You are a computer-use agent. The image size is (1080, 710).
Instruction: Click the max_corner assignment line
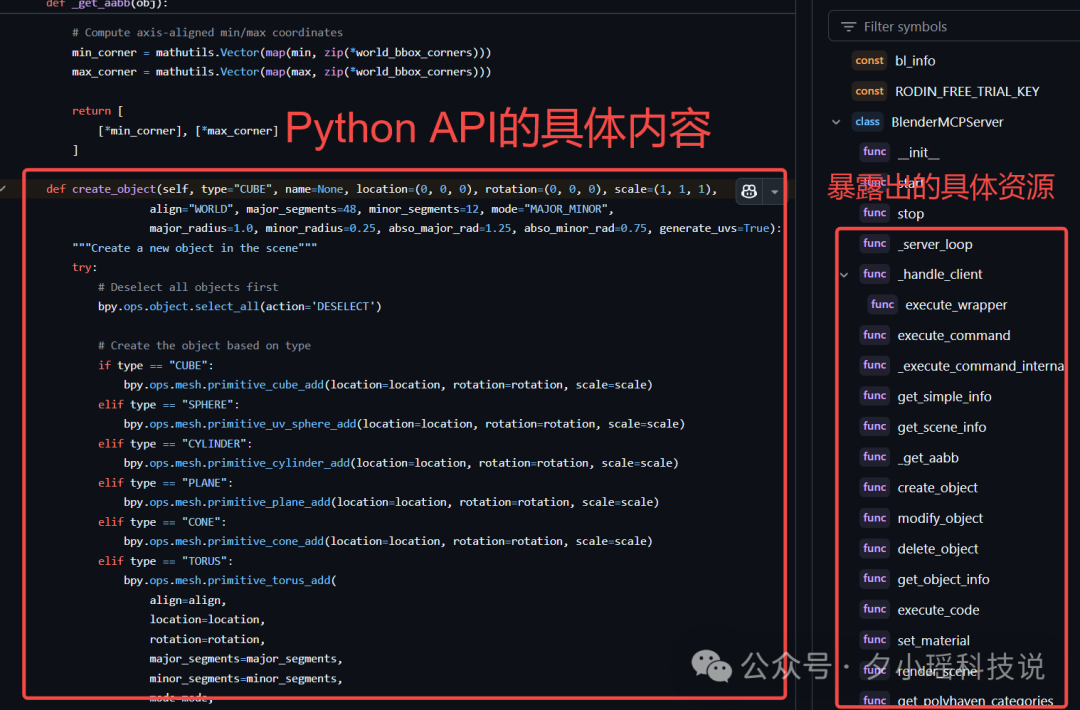click(x=282, y=72)
